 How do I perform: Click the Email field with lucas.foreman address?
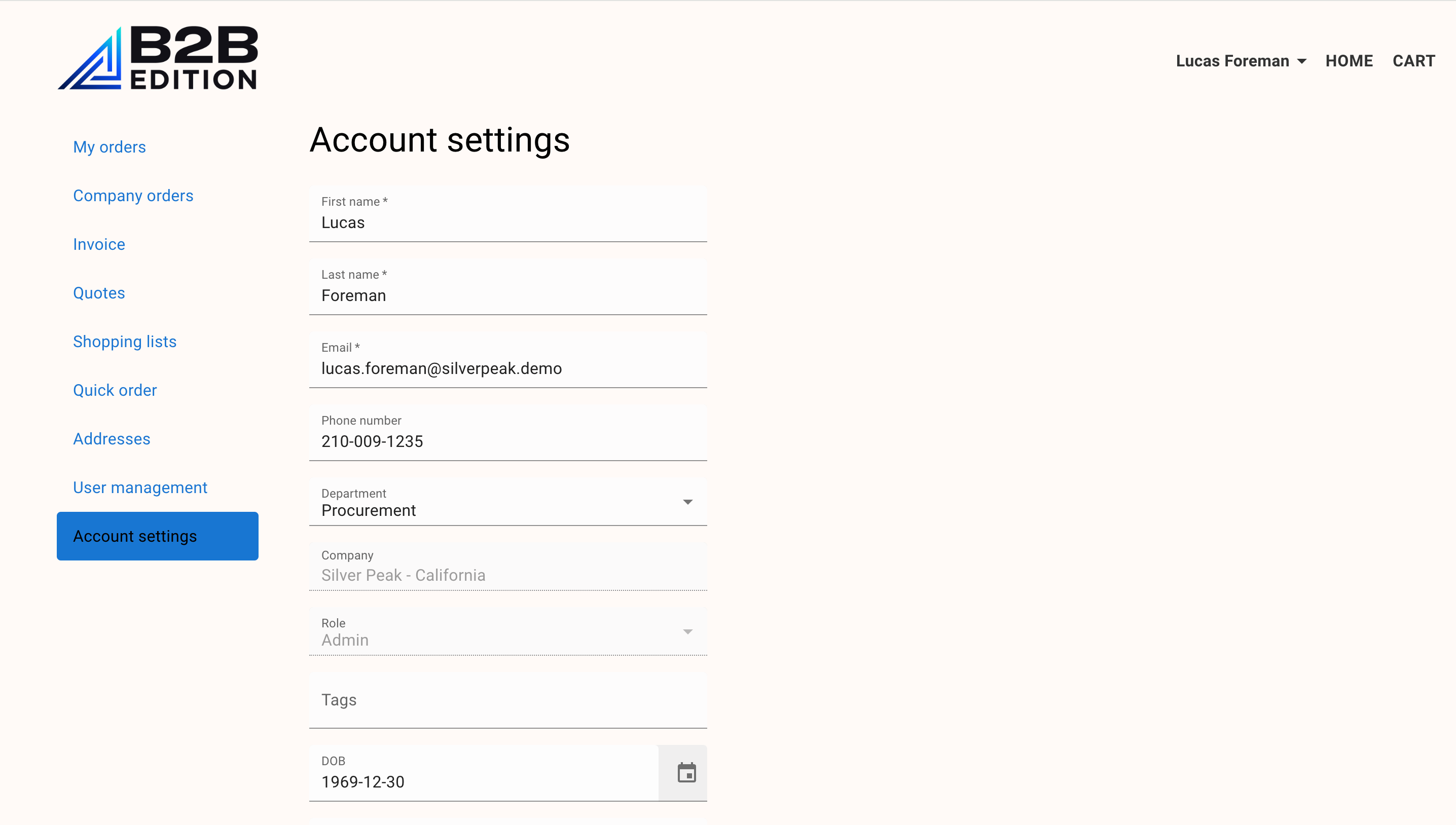pyautogui.click(x=508, y=360)
